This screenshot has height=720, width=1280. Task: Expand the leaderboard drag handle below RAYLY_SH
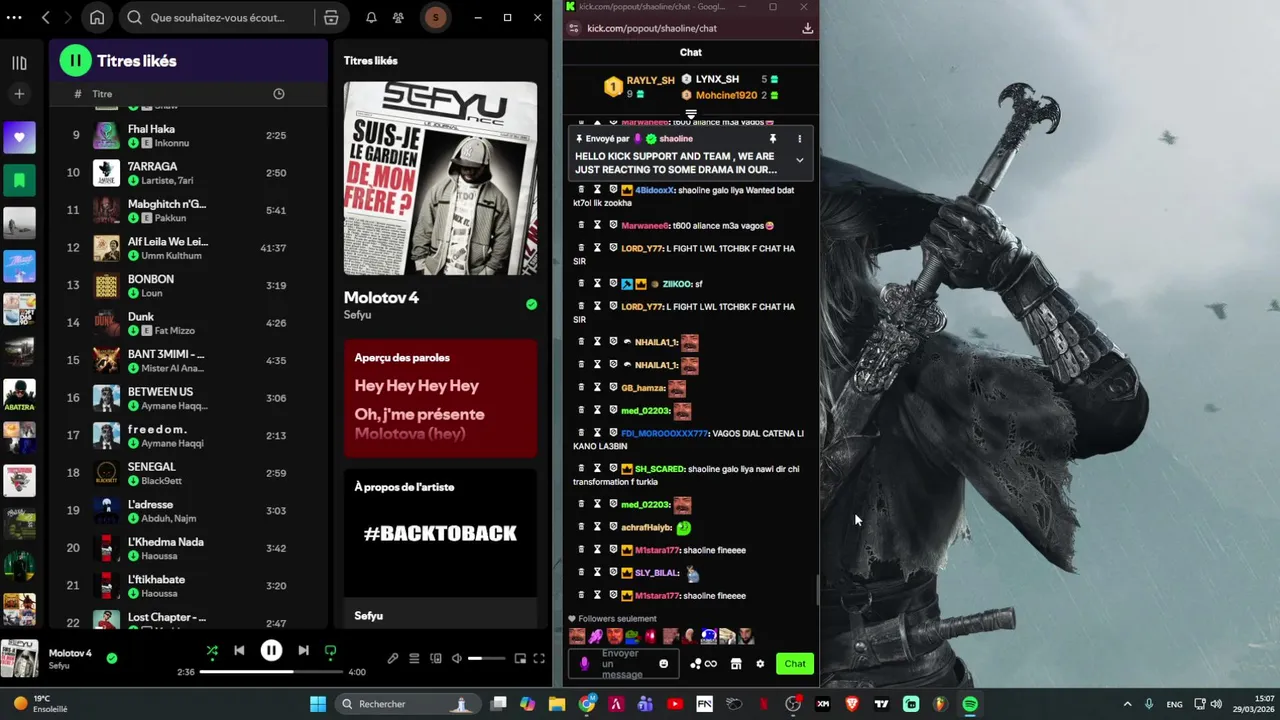690,114
